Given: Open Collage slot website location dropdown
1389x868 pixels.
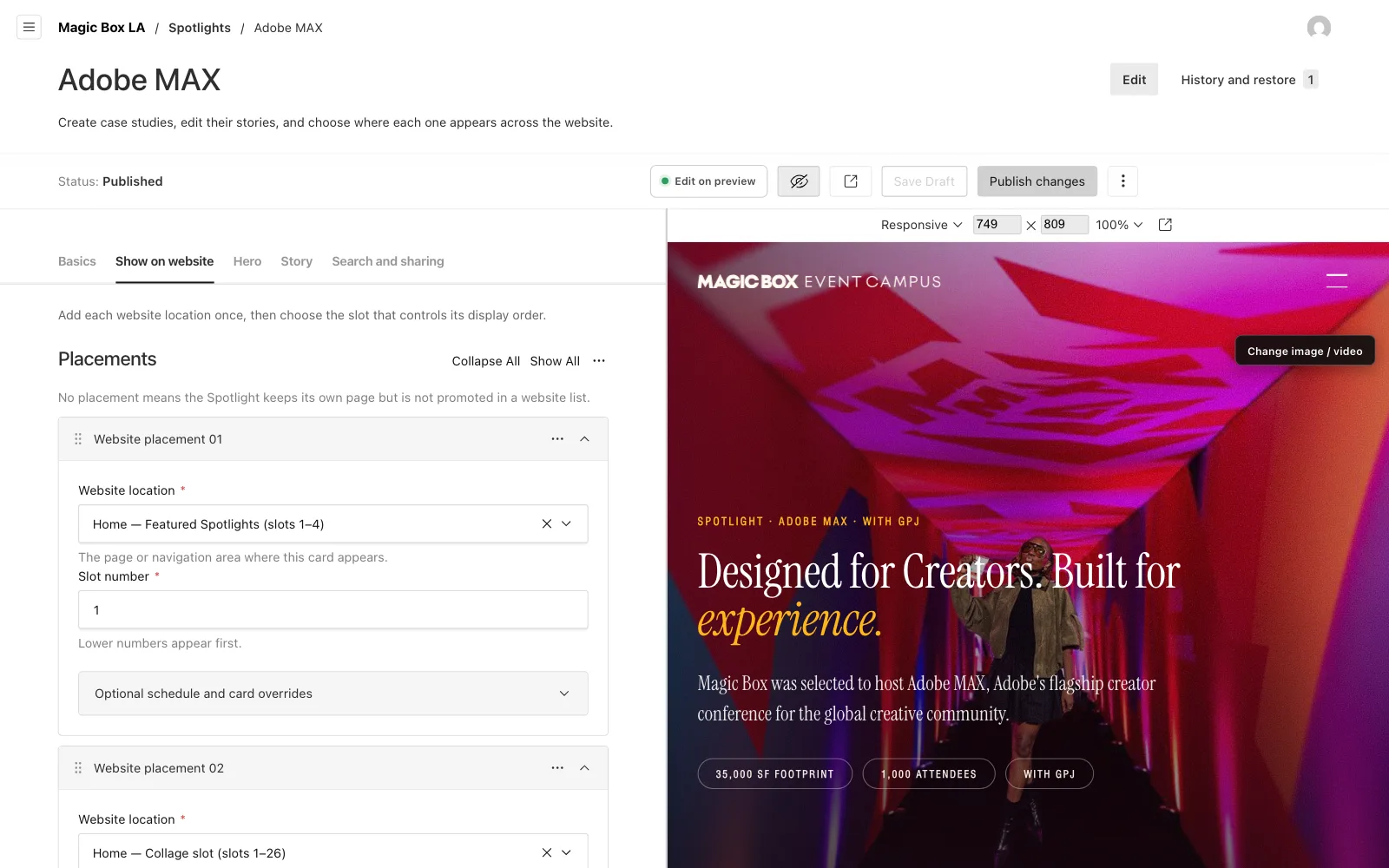Looking at the screenshot, I should pyautogui.click(x=567, y=853).
